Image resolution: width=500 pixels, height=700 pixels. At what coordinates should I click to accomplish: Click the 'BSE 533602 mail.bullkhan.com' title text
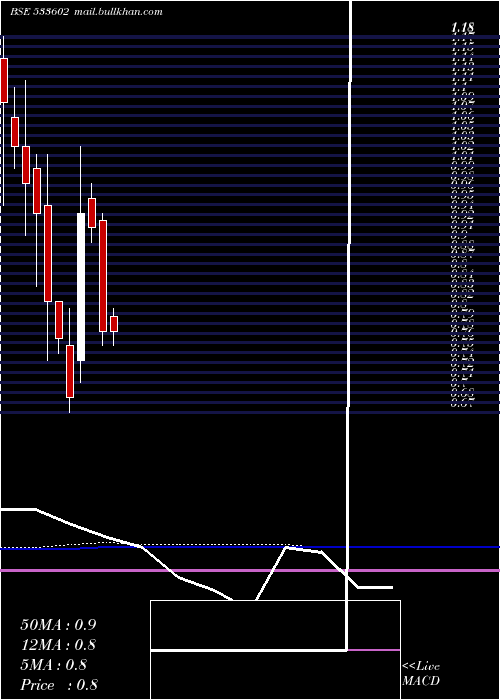[86, 12]
